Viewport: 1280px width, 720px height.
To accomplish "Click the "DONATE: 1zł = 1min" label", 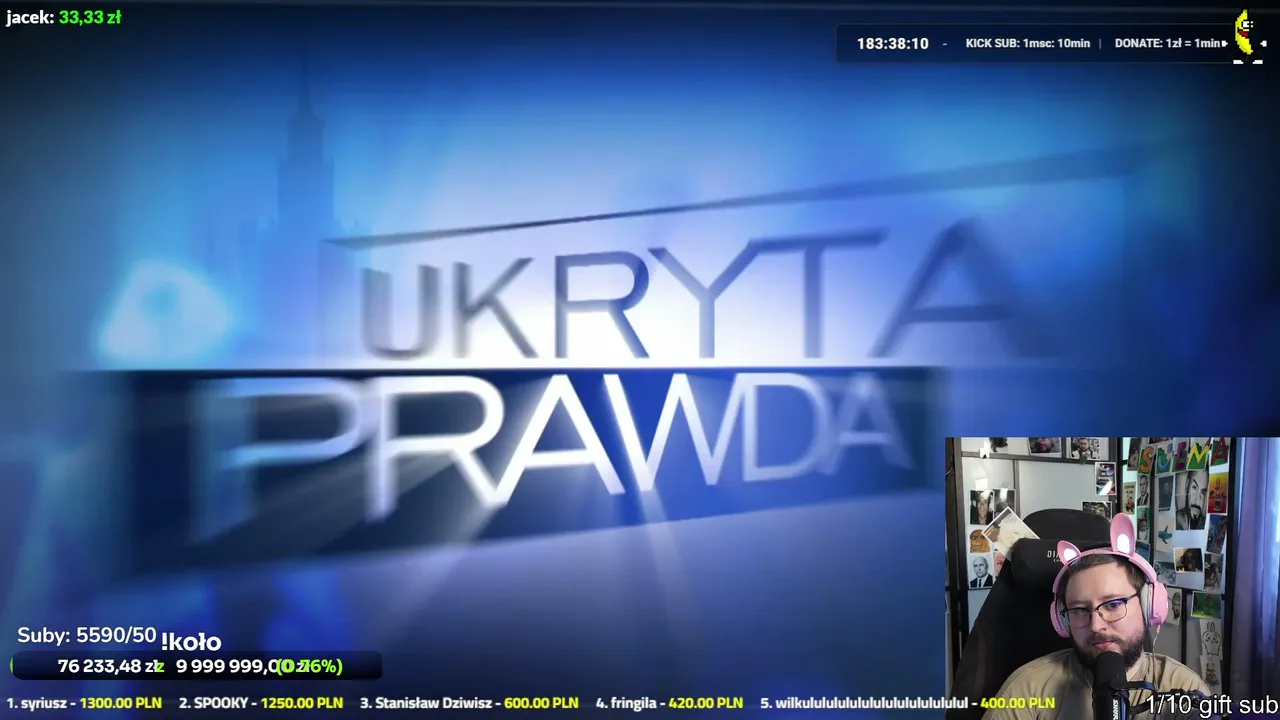I will pyautogui.click(x=1170, y=43).
